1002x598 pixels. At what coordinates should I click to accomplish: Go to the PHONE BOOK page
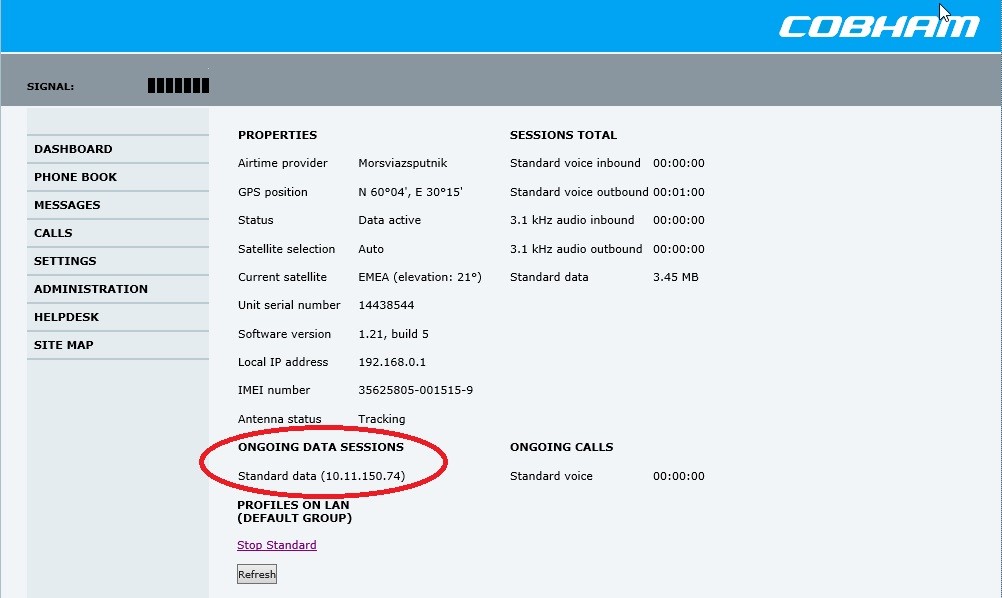click(x=75, y=177)
